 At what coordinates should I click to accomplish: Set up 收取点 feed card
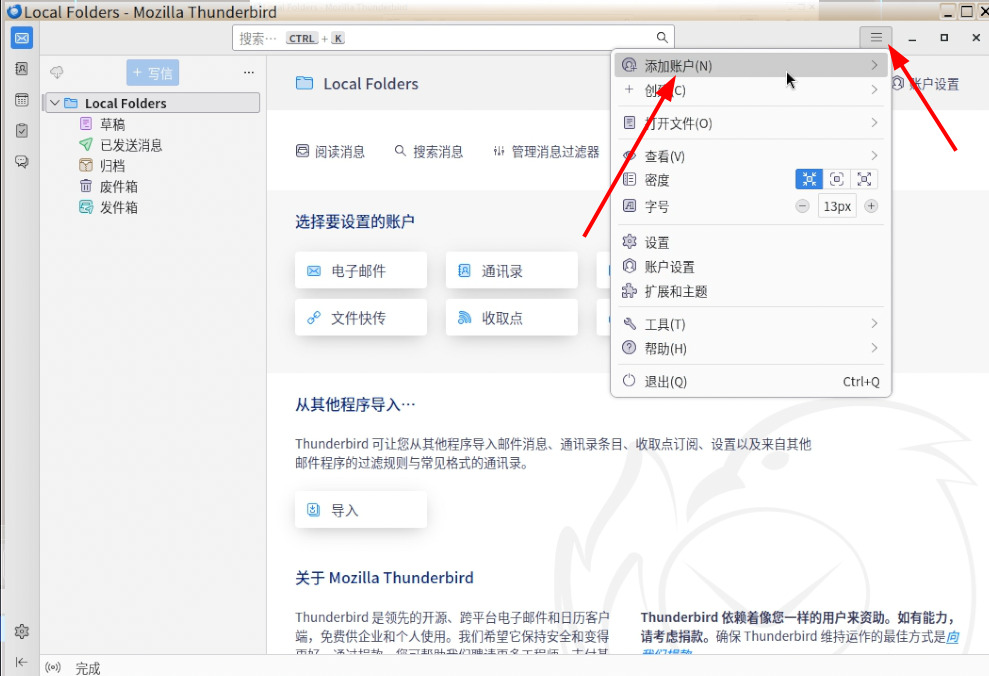tap(512, 317)
